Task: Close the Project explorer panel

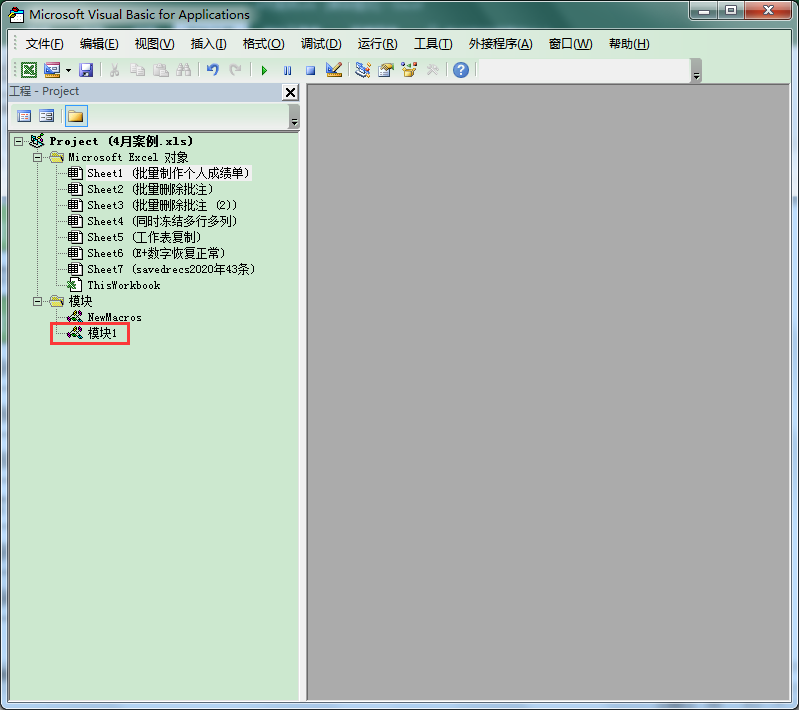Action: pos(290,93)
